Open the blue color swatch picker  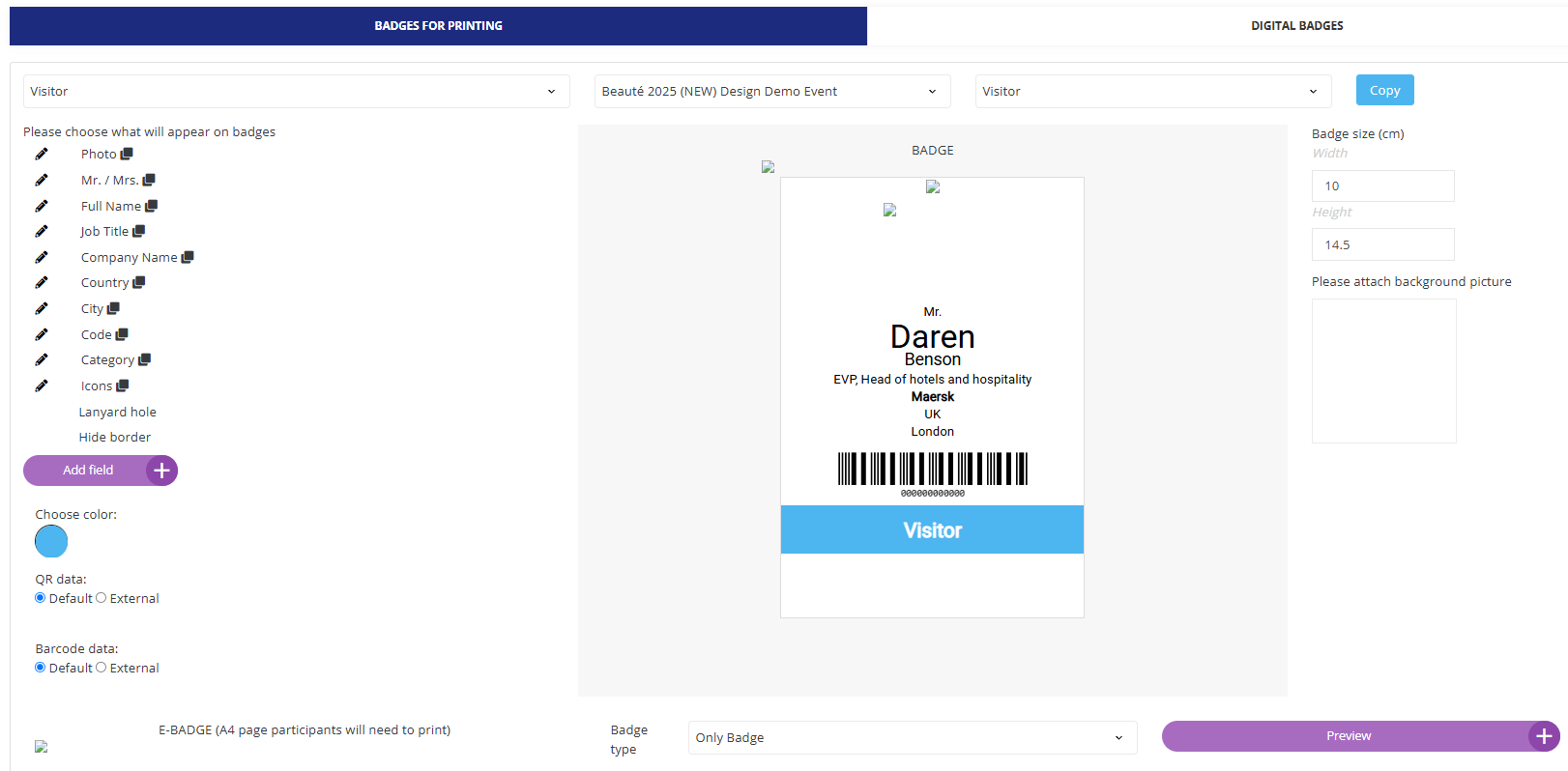click(51, 542)
